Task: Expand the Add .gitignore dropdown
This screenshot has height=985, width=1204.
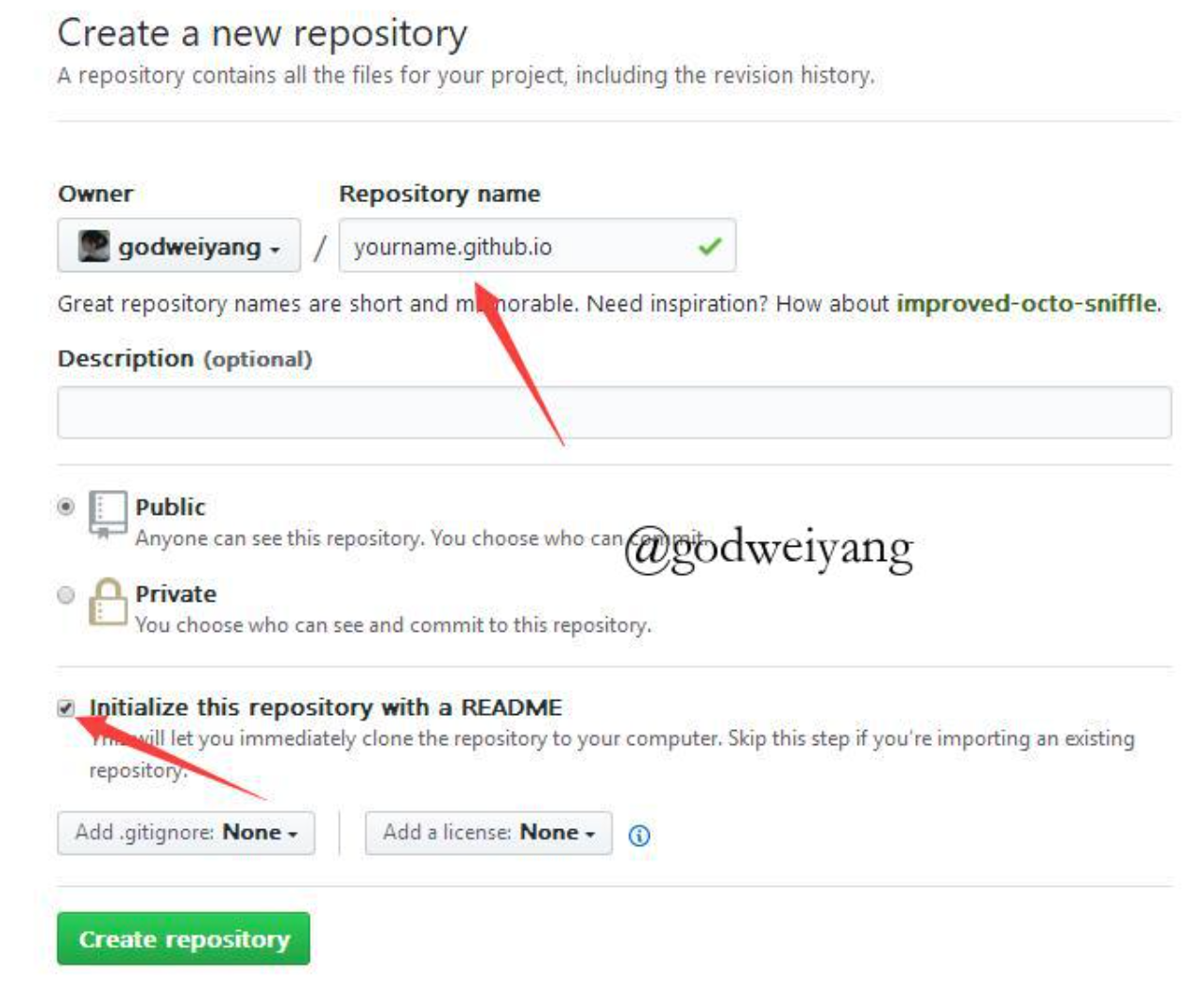Action: tap(186, 833)
